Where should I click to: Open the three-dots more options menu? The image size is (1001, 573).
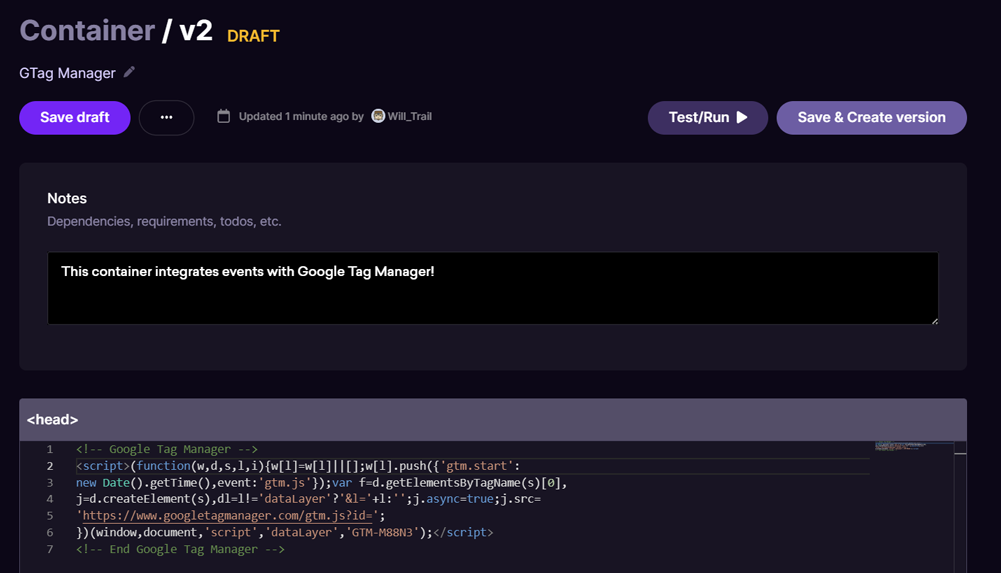pyautogui.click(x=167, y=117)
